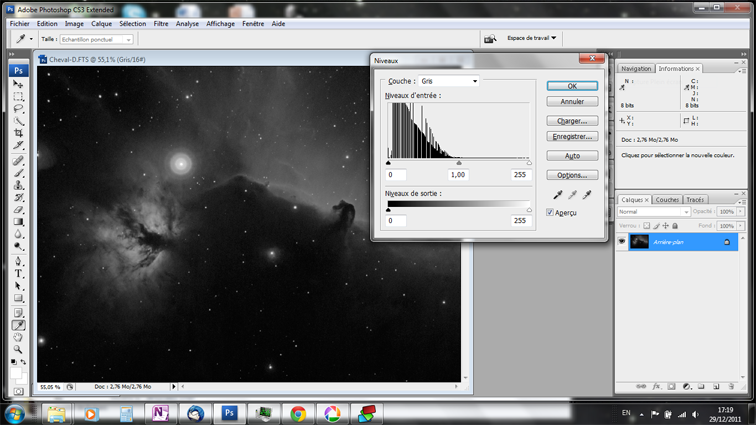Click the delete layer trash icon
This screenshot has height=425, width=756.
tap(731, 386)
